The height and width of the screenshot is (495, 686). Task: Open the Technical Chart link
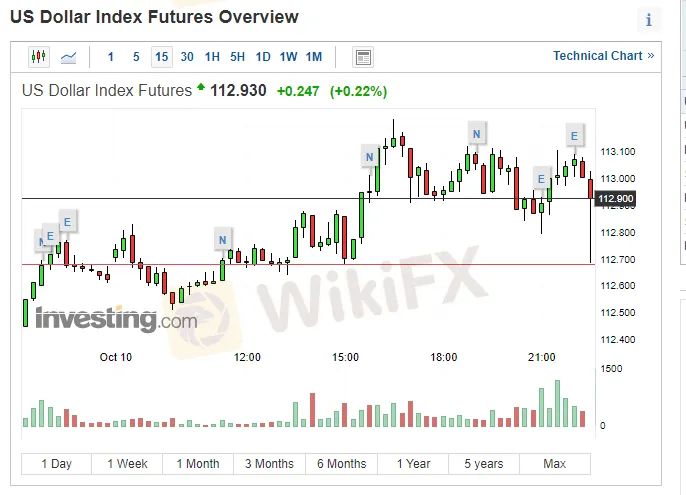click(603, 56)
